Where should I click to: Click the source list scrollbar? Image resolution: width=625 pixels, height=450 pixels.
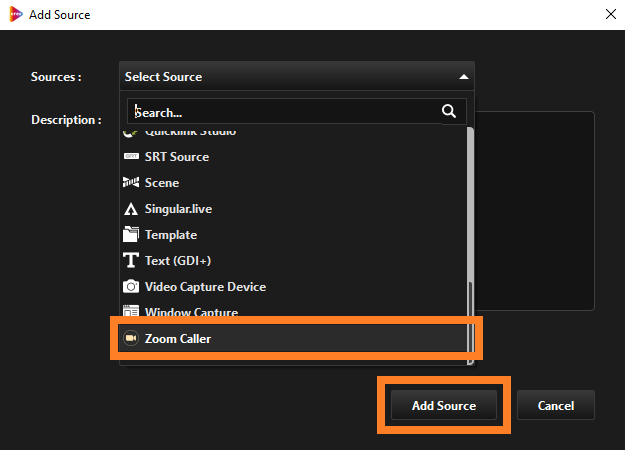tap(470, 245)
